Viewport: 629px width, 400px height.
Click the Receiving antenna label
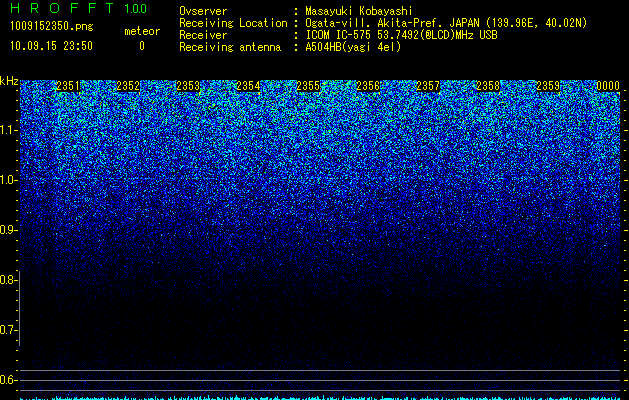click(x=230, y=47)
